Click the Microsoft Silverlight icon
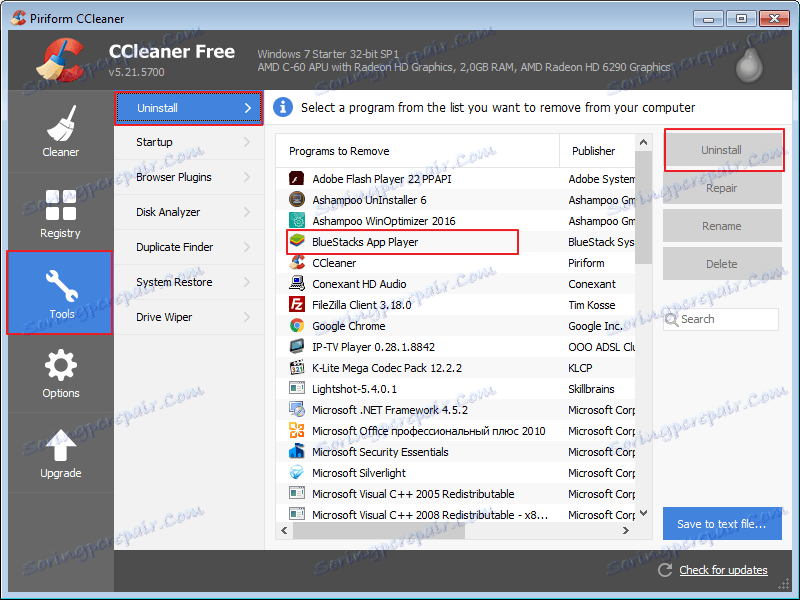The height and width of the screenshot is (600, 800). pos(296,472)
